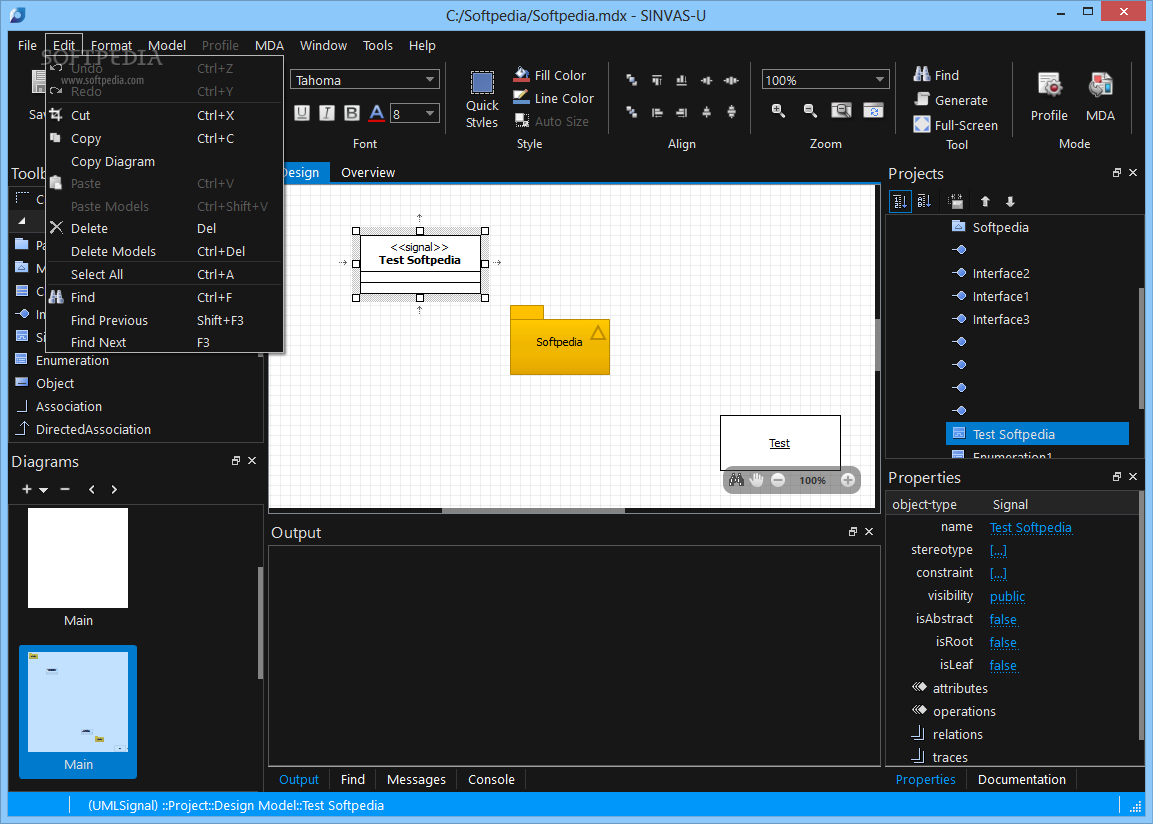Open the Documentation tab
Screen dimensions: 1153x824
1021,779
